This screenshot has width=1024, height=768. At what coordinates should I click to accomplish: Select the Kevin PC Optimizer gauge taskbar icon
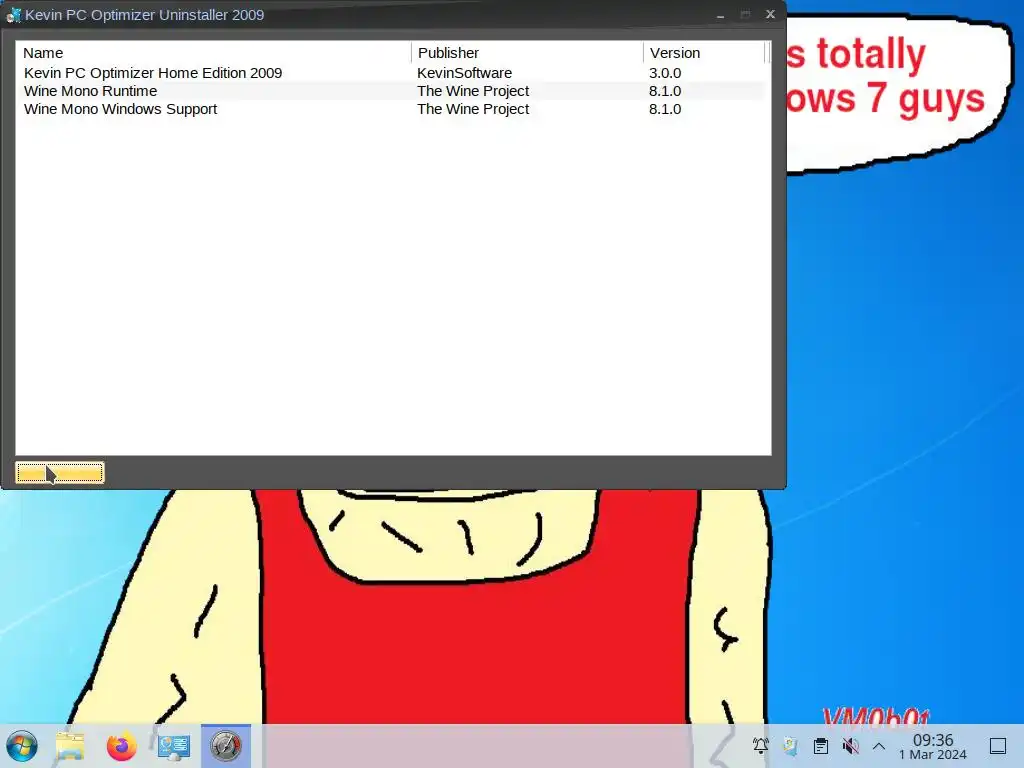tap(226, 746)
